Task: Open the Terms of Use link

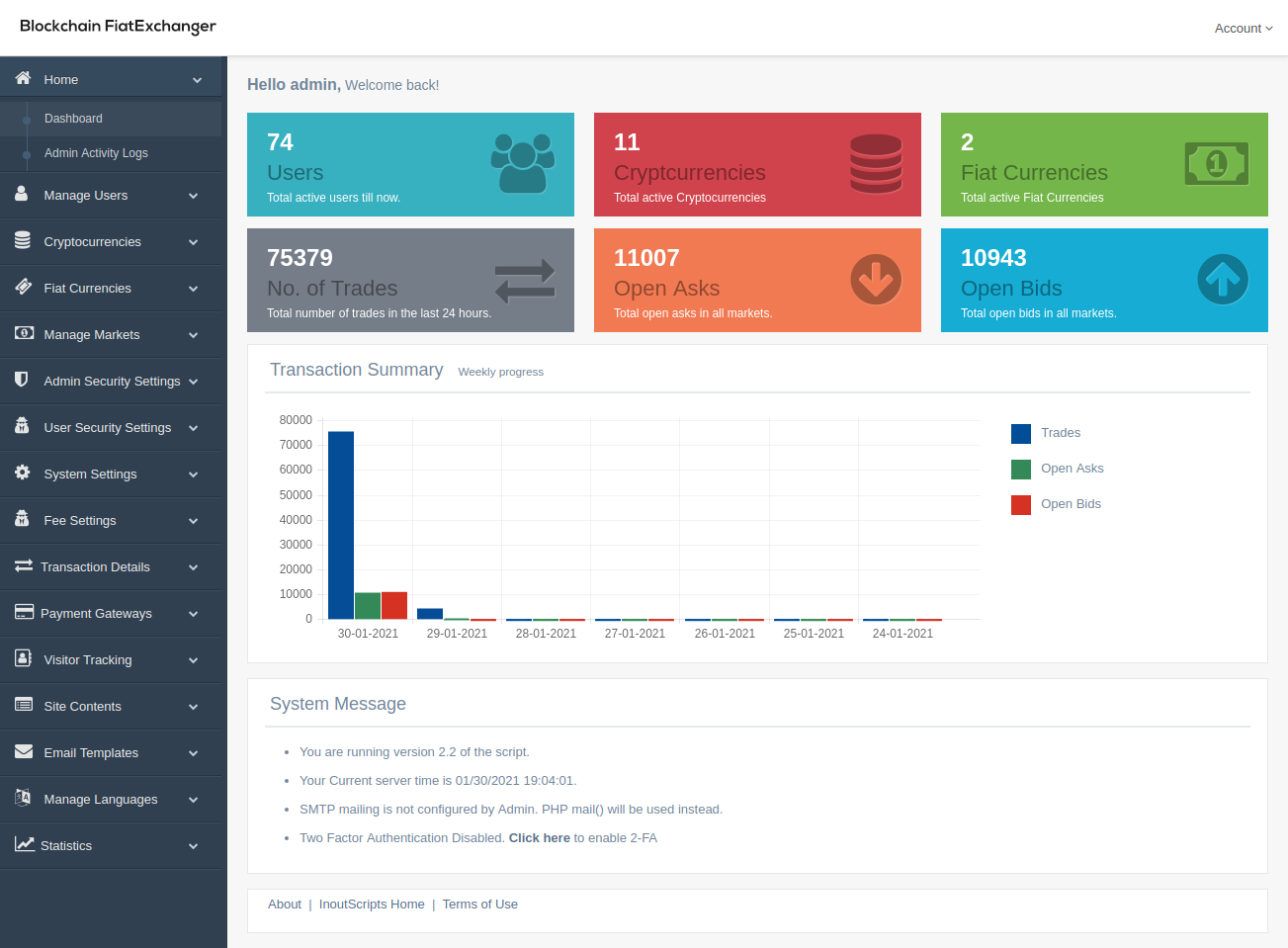Action: pyautogui.click(x=480, y=904)
